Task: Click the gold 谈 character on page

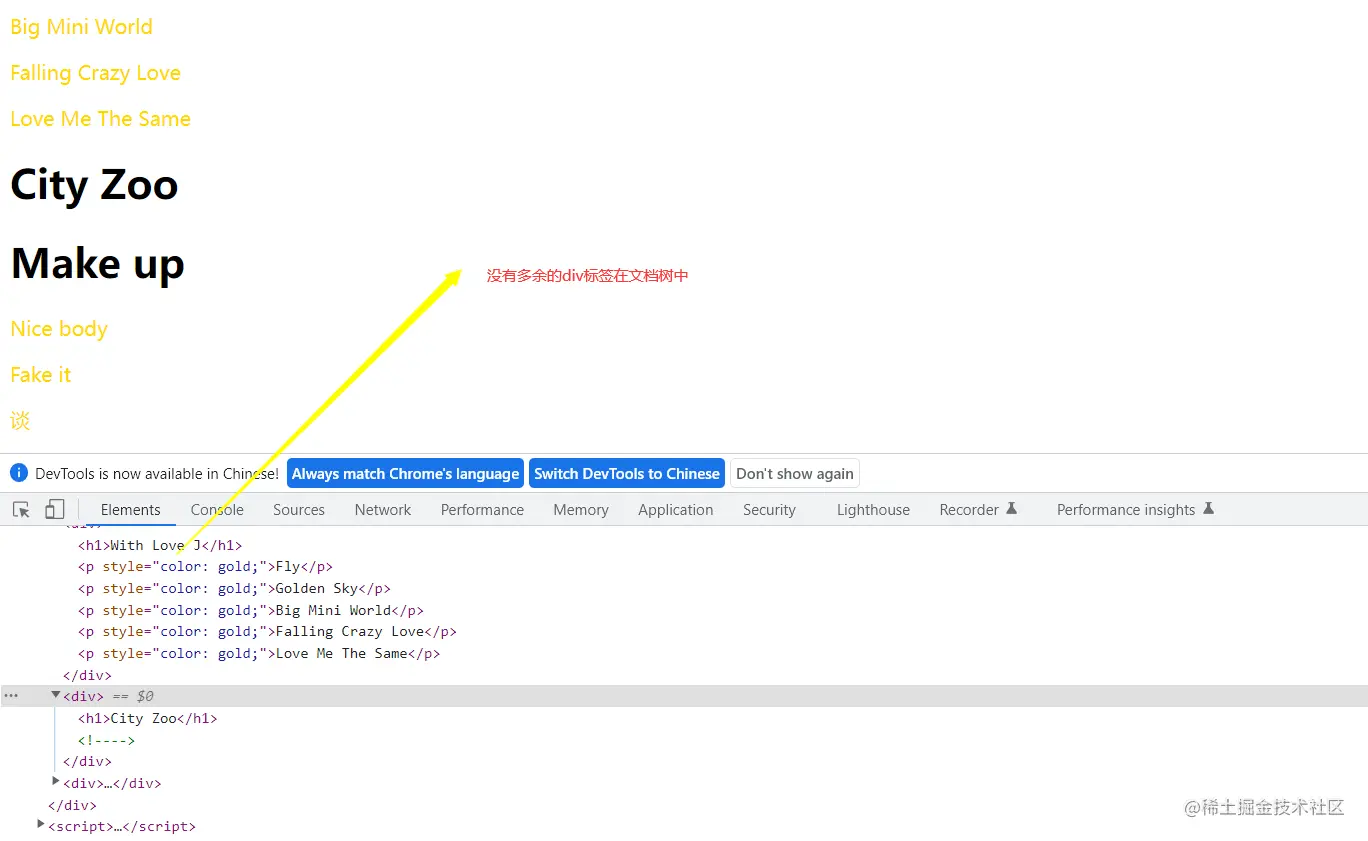Action: click(20, 421)
